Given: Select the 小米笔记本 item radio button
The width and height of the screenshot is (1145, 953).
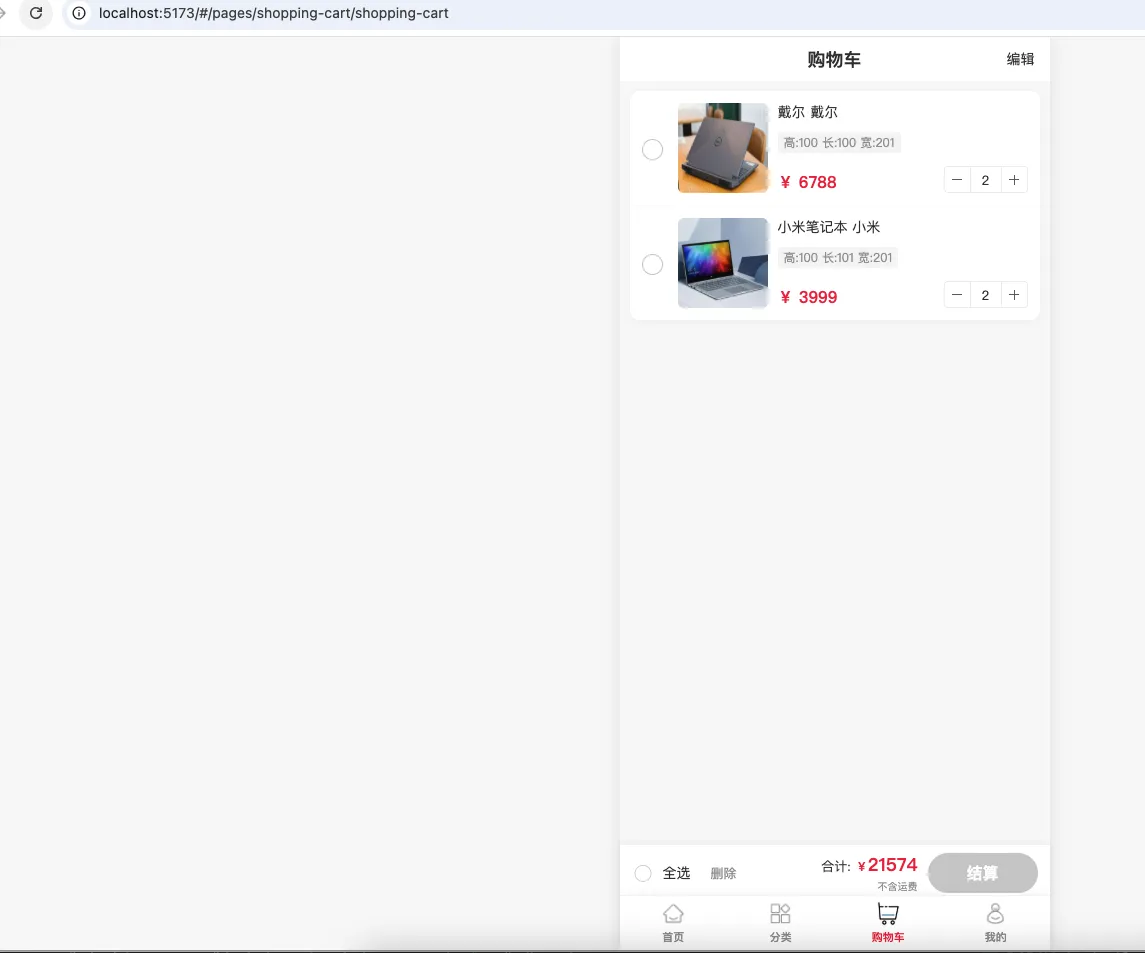Looking at the screenshot, I should [x=652, y=265].
